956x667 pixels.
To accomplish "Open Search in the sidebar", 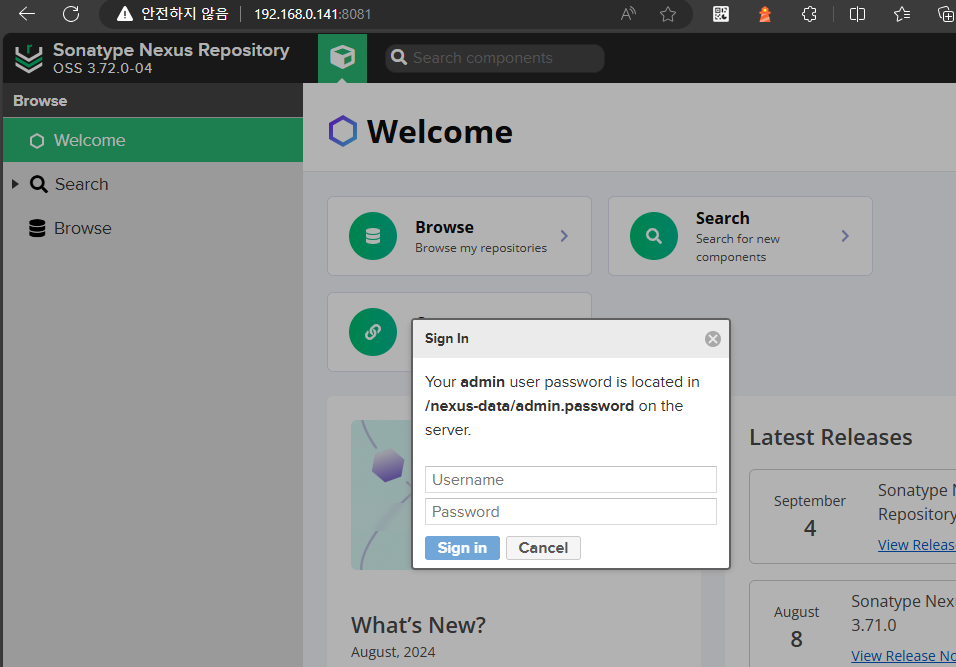I will [82, 184].
